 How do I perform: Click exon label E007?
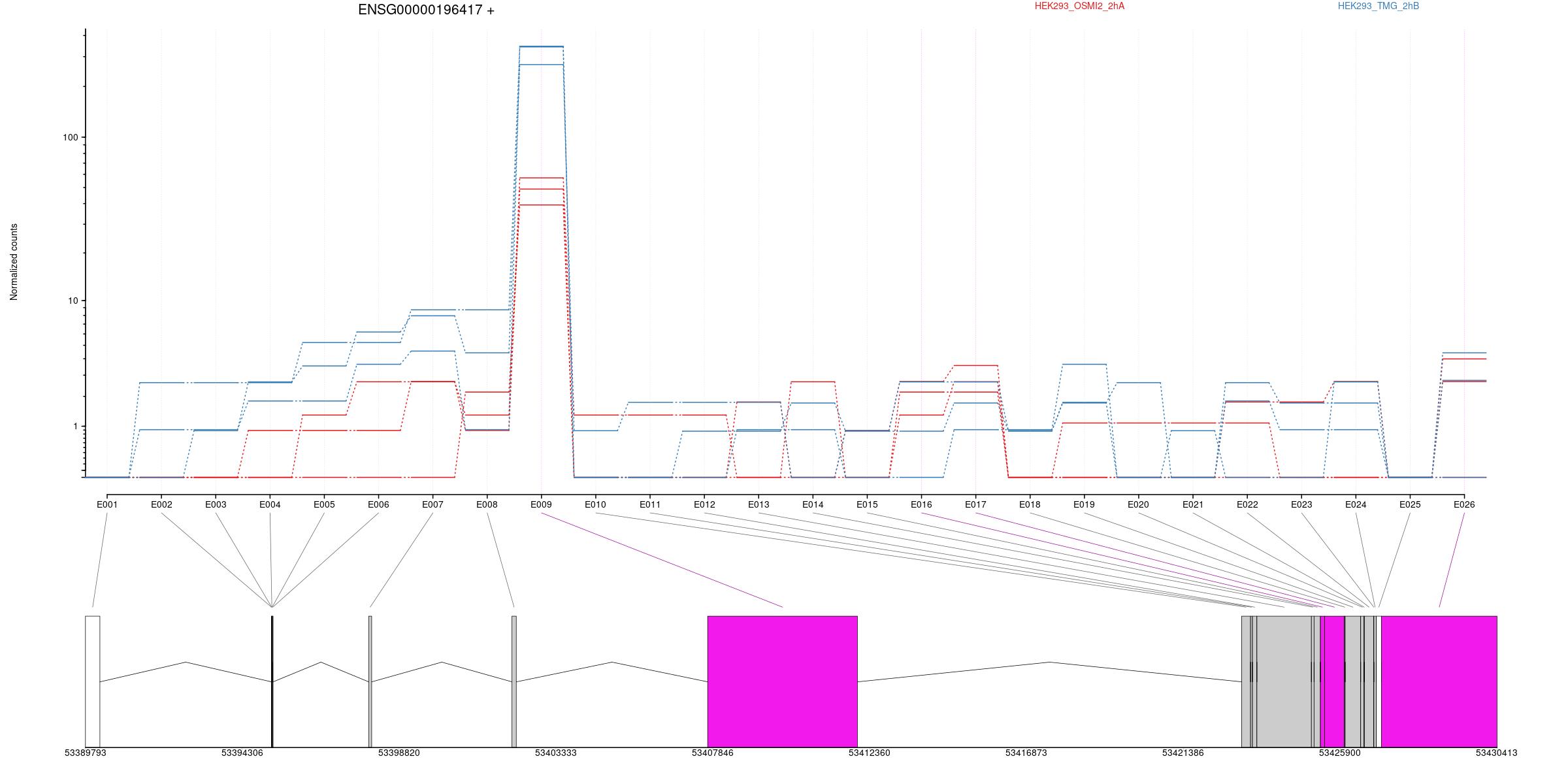click(433, 504)
